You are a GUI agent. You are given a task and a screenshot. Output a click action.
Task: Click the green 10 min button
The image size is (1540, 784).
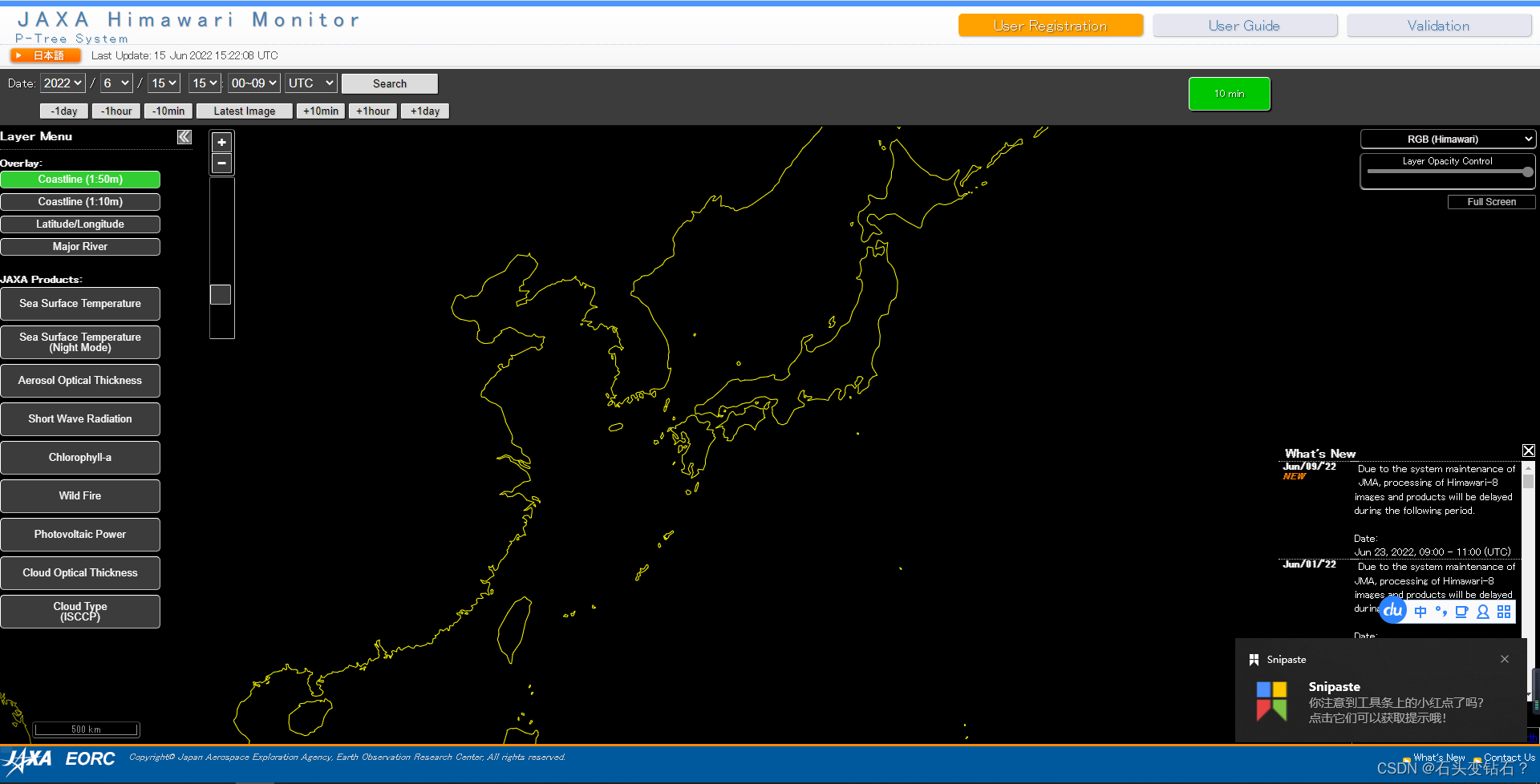click(x=1230, y=94)
